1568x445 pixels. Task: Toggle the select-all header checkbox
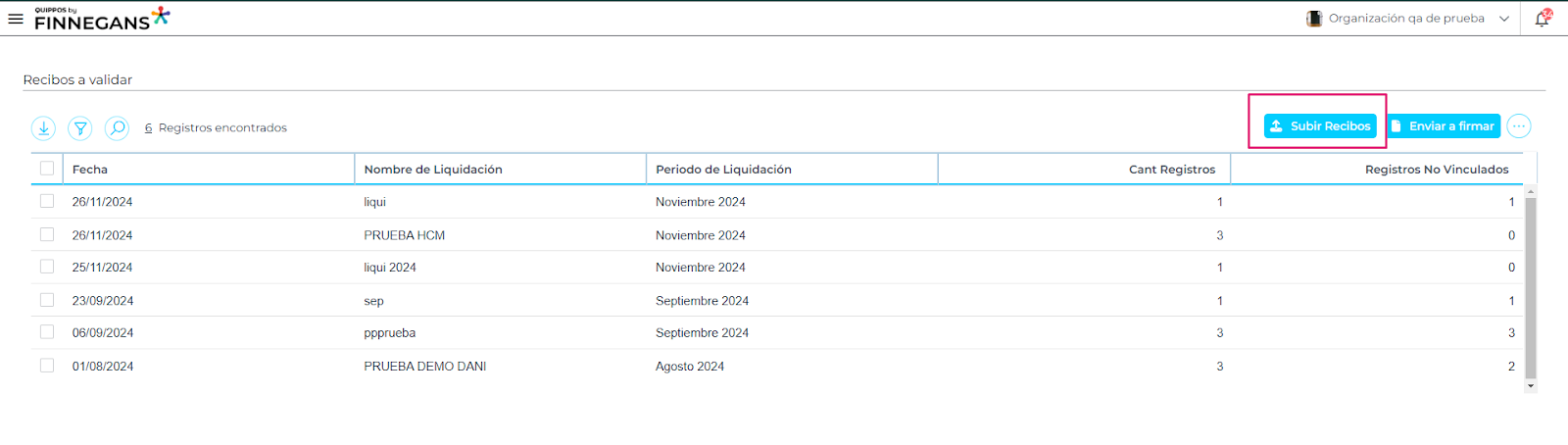47,169
